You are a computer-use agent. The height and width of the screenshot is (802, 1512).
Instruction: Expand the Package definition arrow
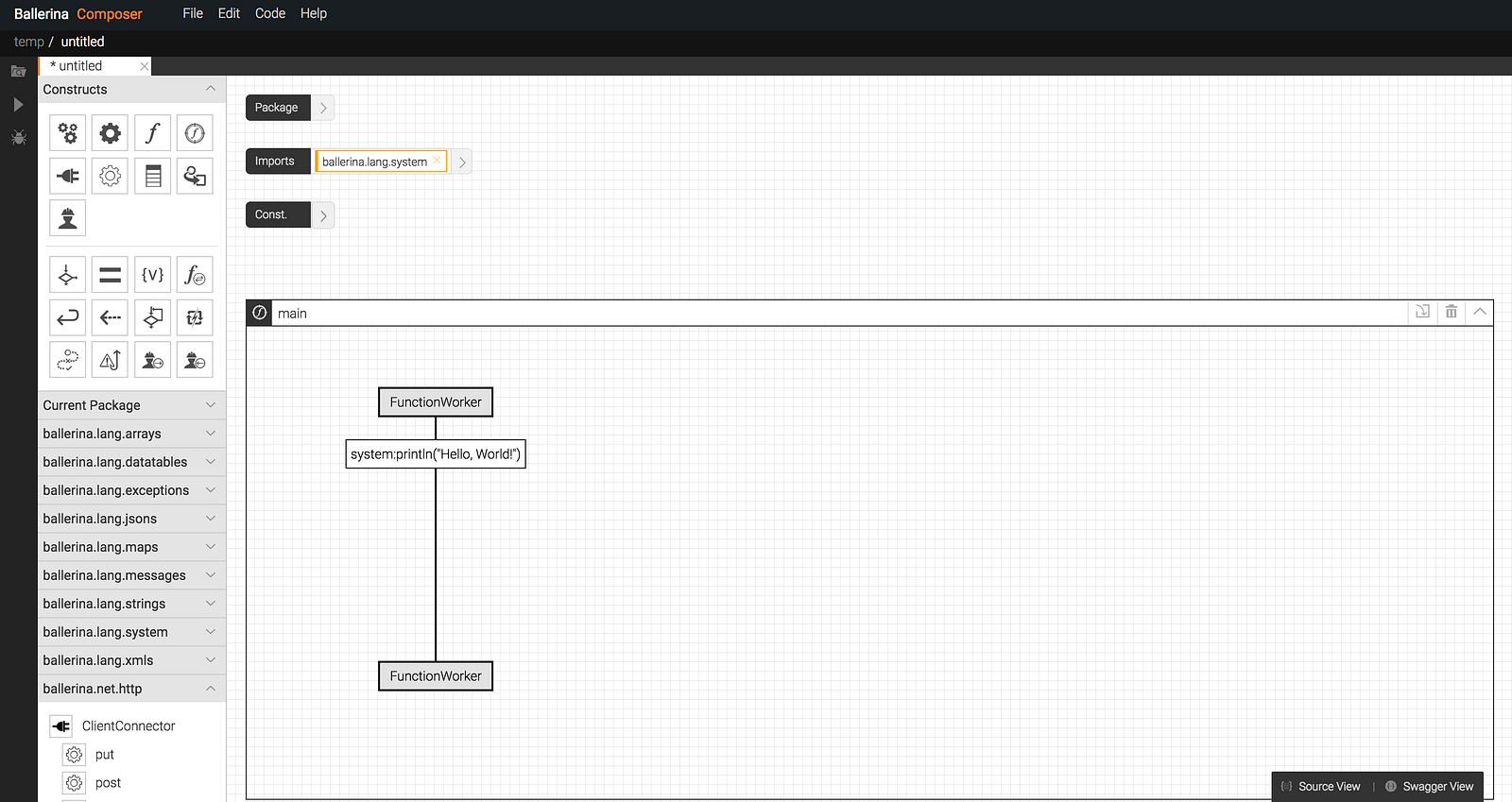pos(323,108)
